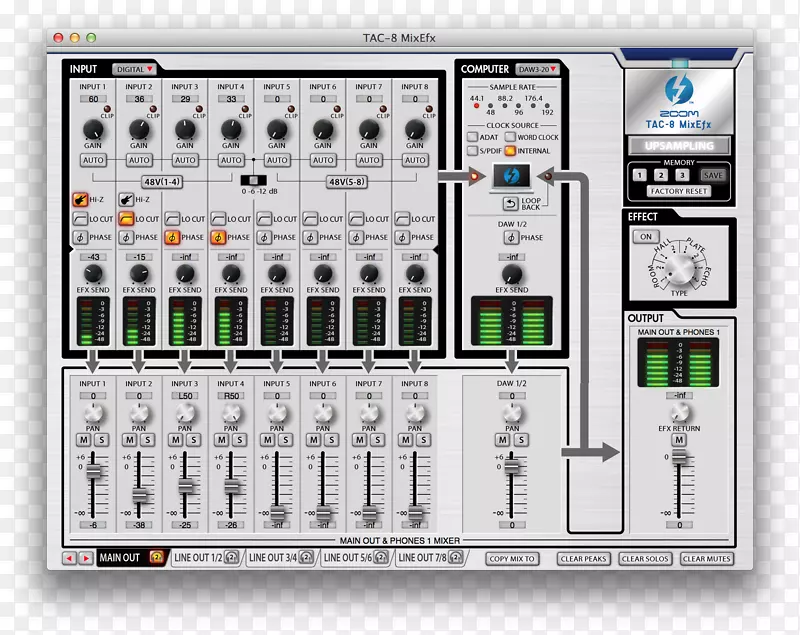Click the Clear Mutes button

pyautogui.click(x=707, y=558)
